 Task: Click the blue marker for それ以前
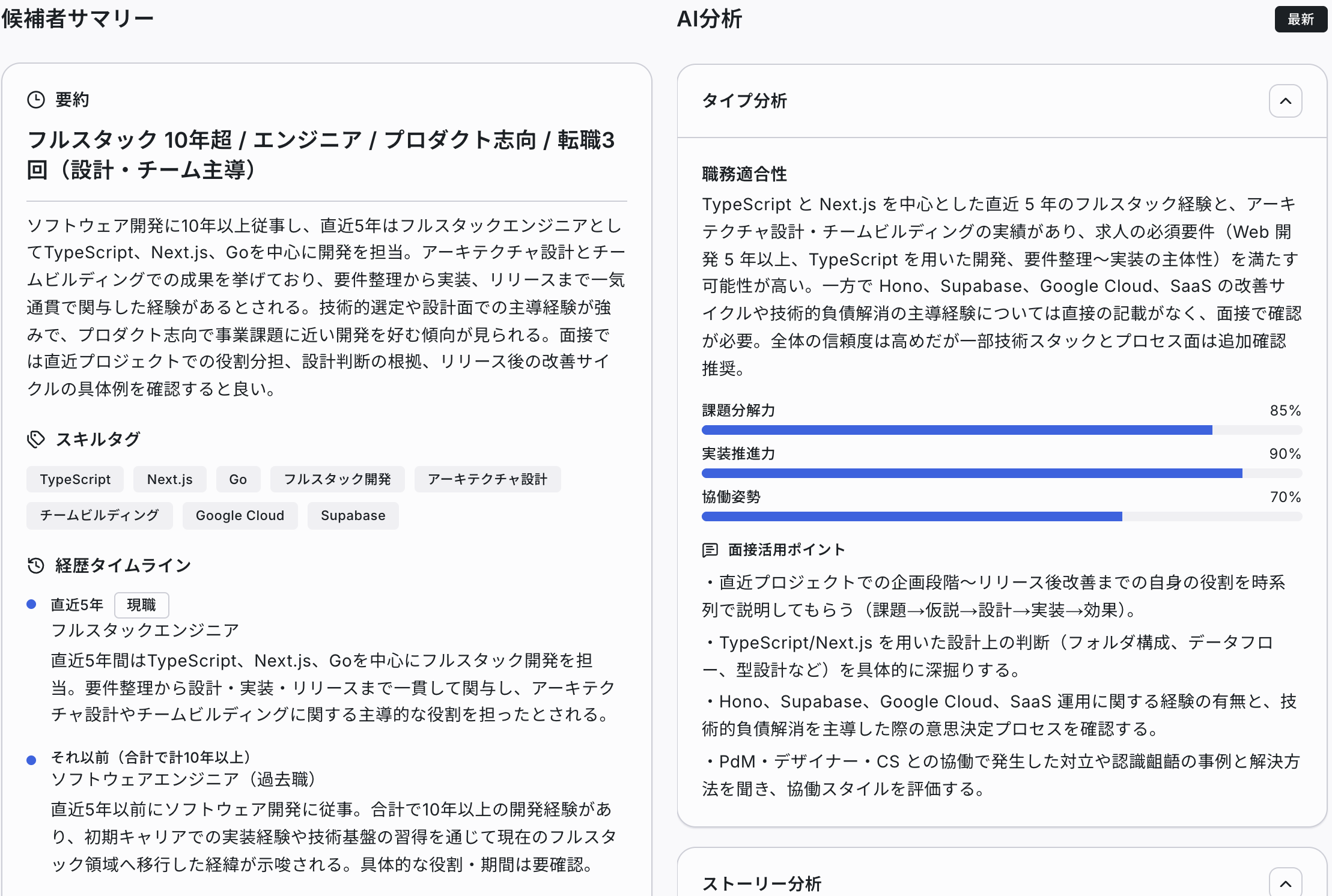[32, 760]
